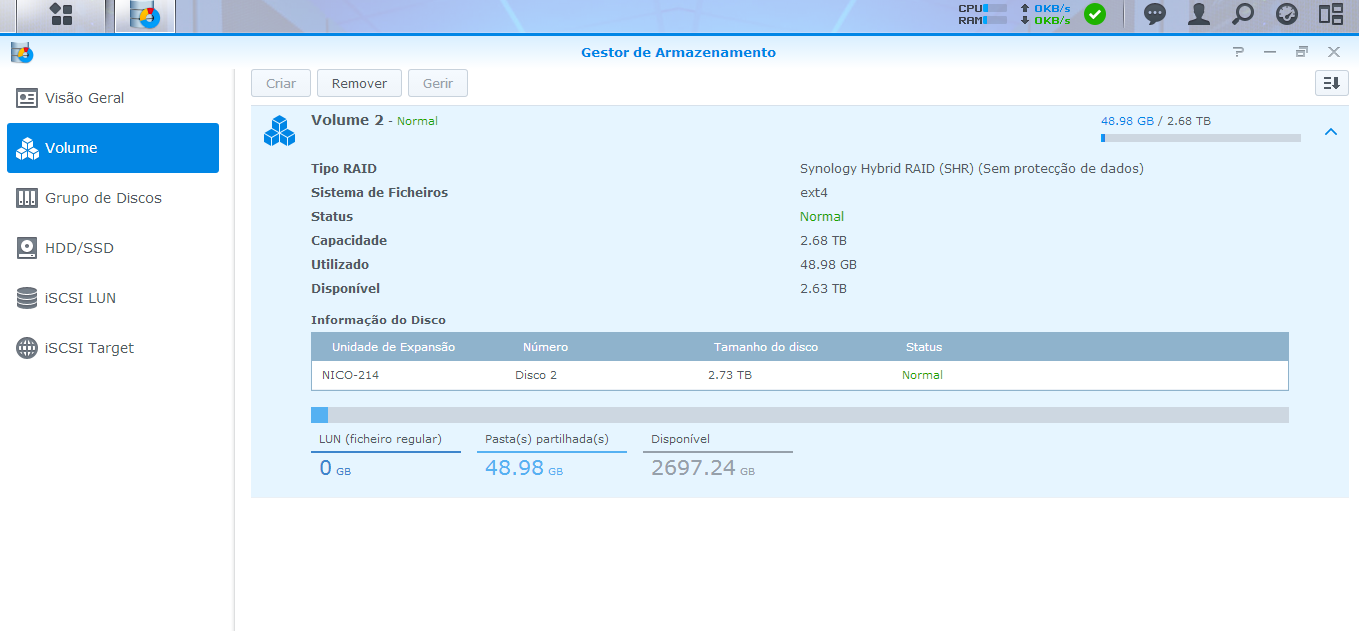Open the iSCSI Target section
1359x631 pixels.
pos(113,348)
